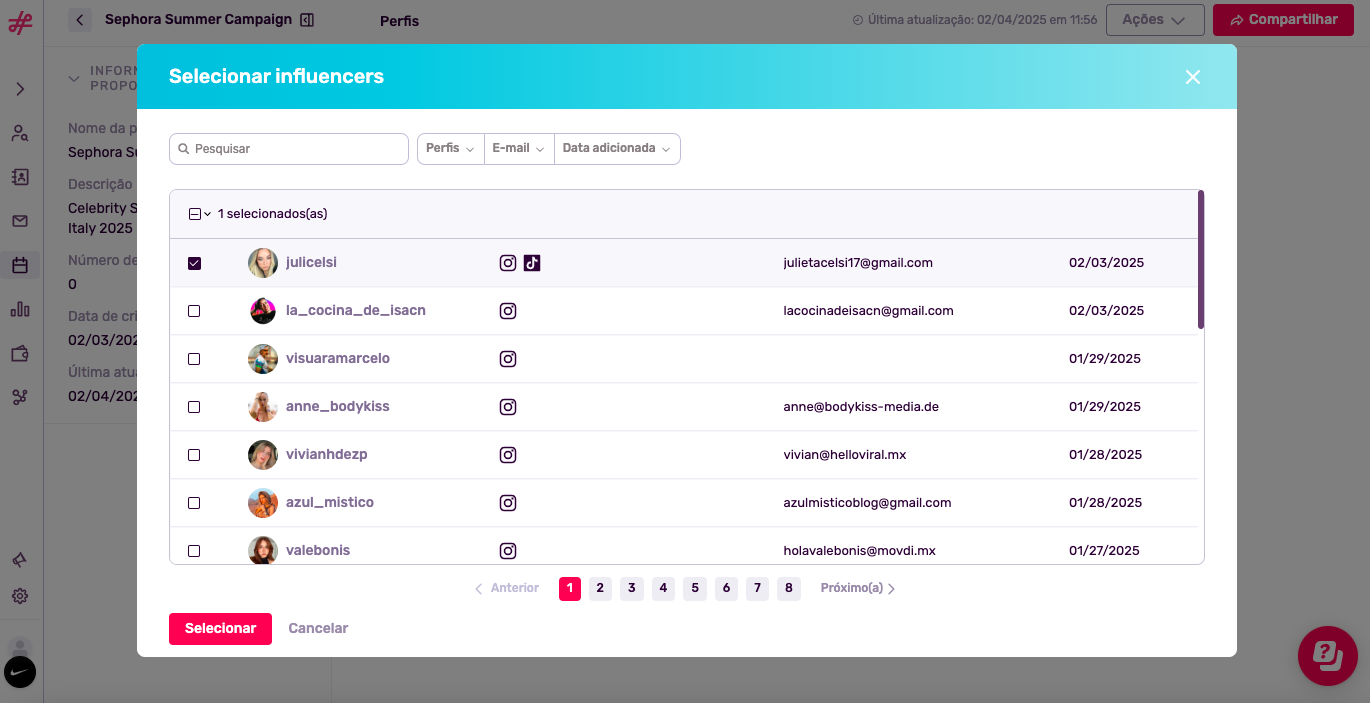
Task: Open the analytics chart sidebar icon
Action: pyautogui.click(x=20, y=309)
